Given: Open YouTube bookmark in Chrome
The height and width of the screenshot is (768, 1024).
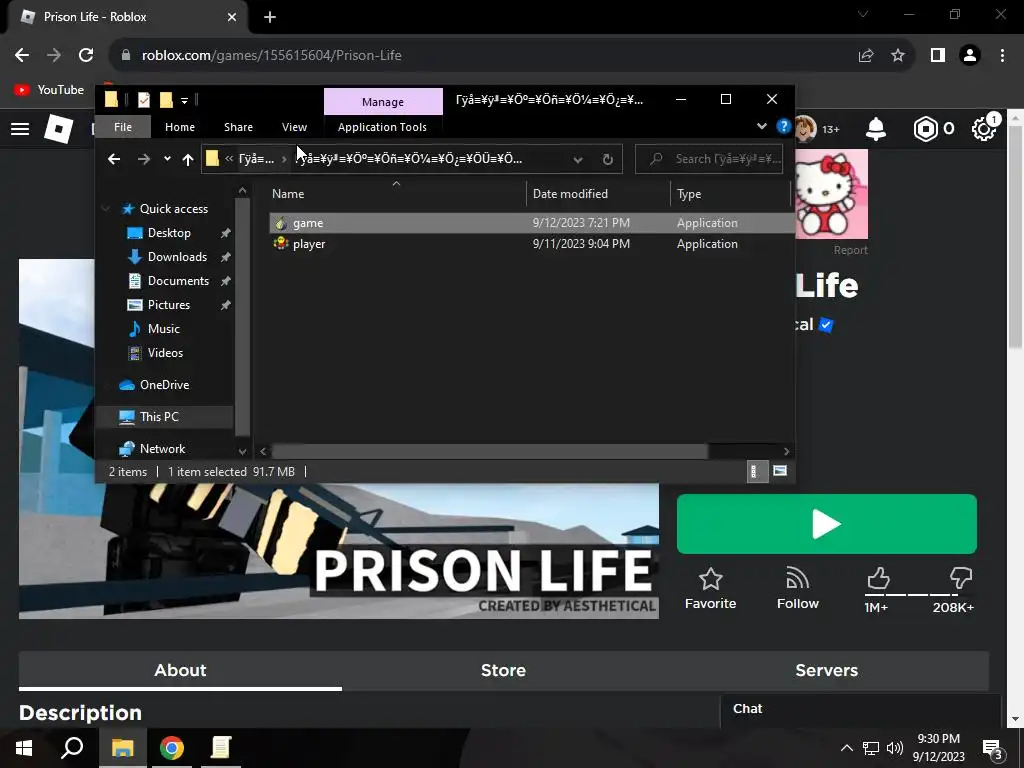Looking at the screenshot, I should [49, 90].
